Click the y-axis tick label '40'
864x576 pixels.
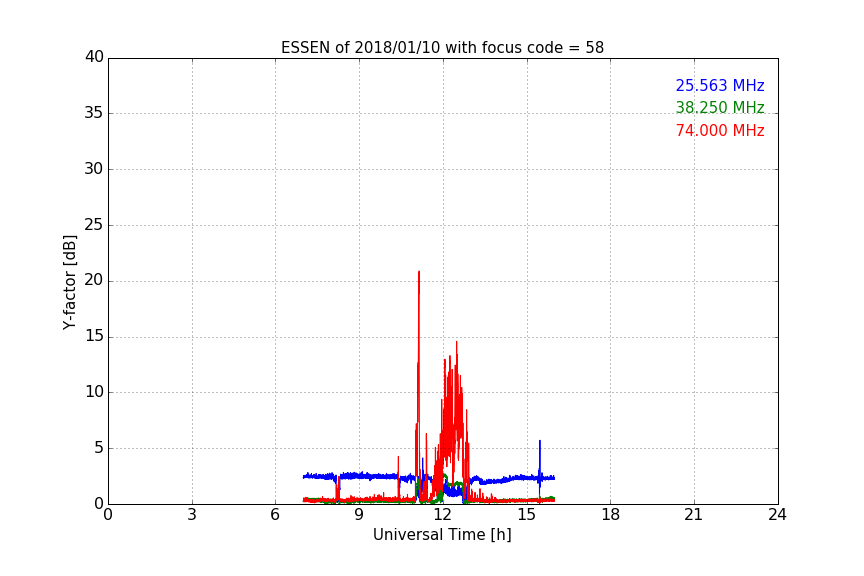[x=94, y=57]
